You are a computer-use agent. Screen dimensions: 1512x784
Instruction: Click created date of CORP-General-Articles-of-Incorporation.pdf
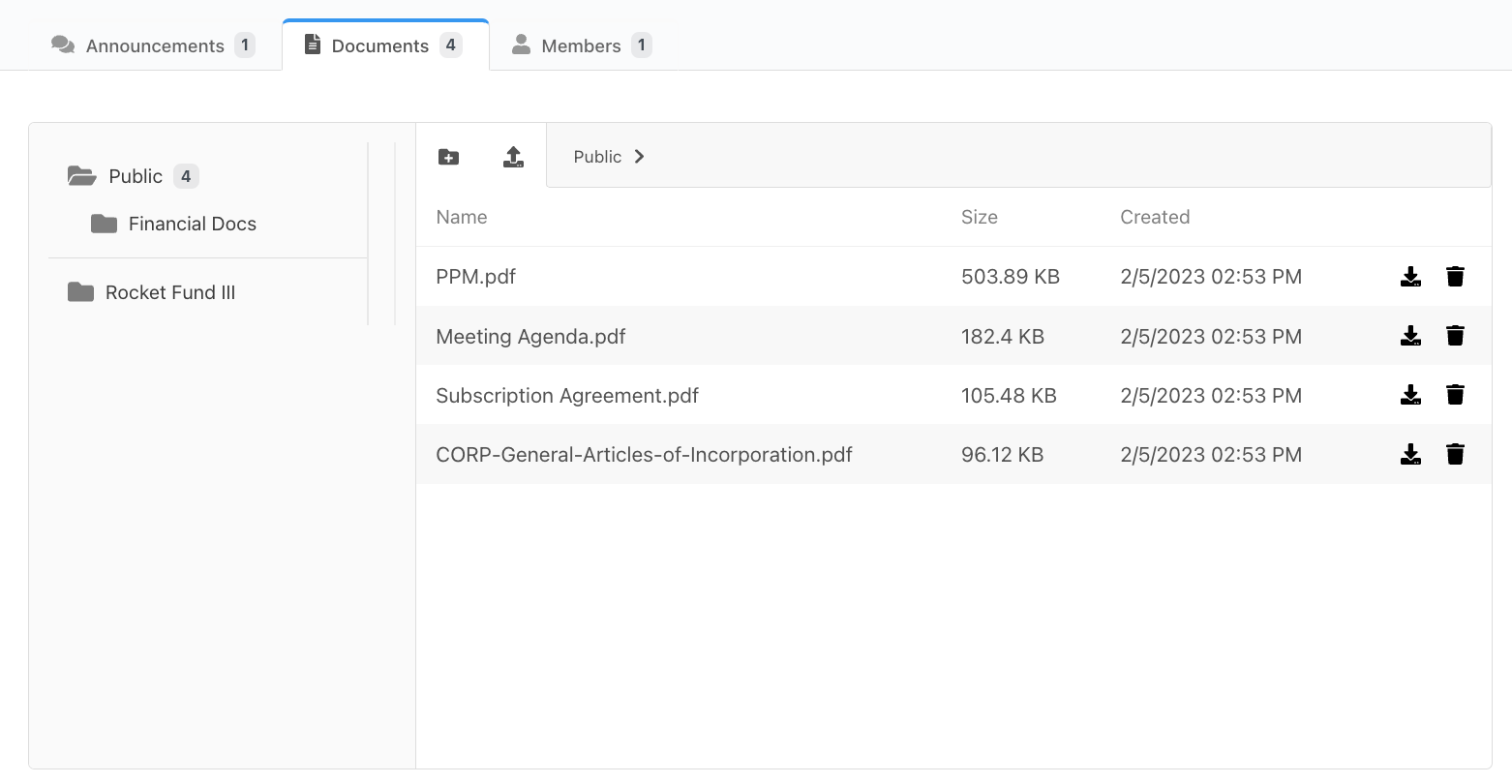click(x=1211, y=455)
